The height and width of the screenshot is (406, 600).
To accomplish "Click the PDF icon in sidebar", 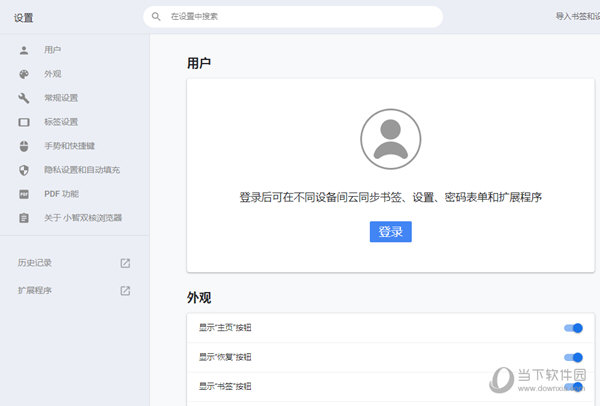I will coord(24,194).
